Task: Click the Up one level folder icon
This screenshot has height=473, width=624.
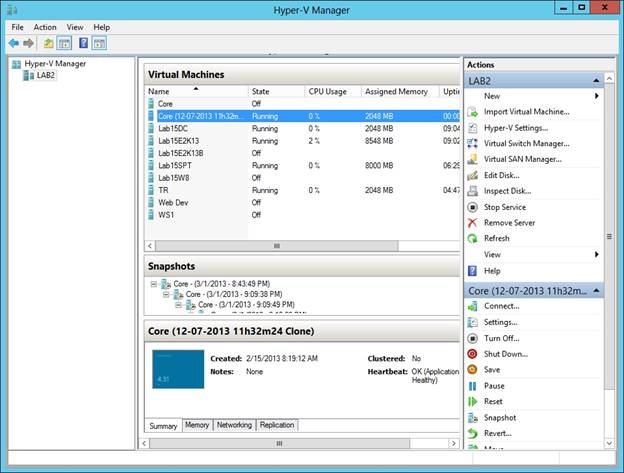Action: click(x=49, y=43)
